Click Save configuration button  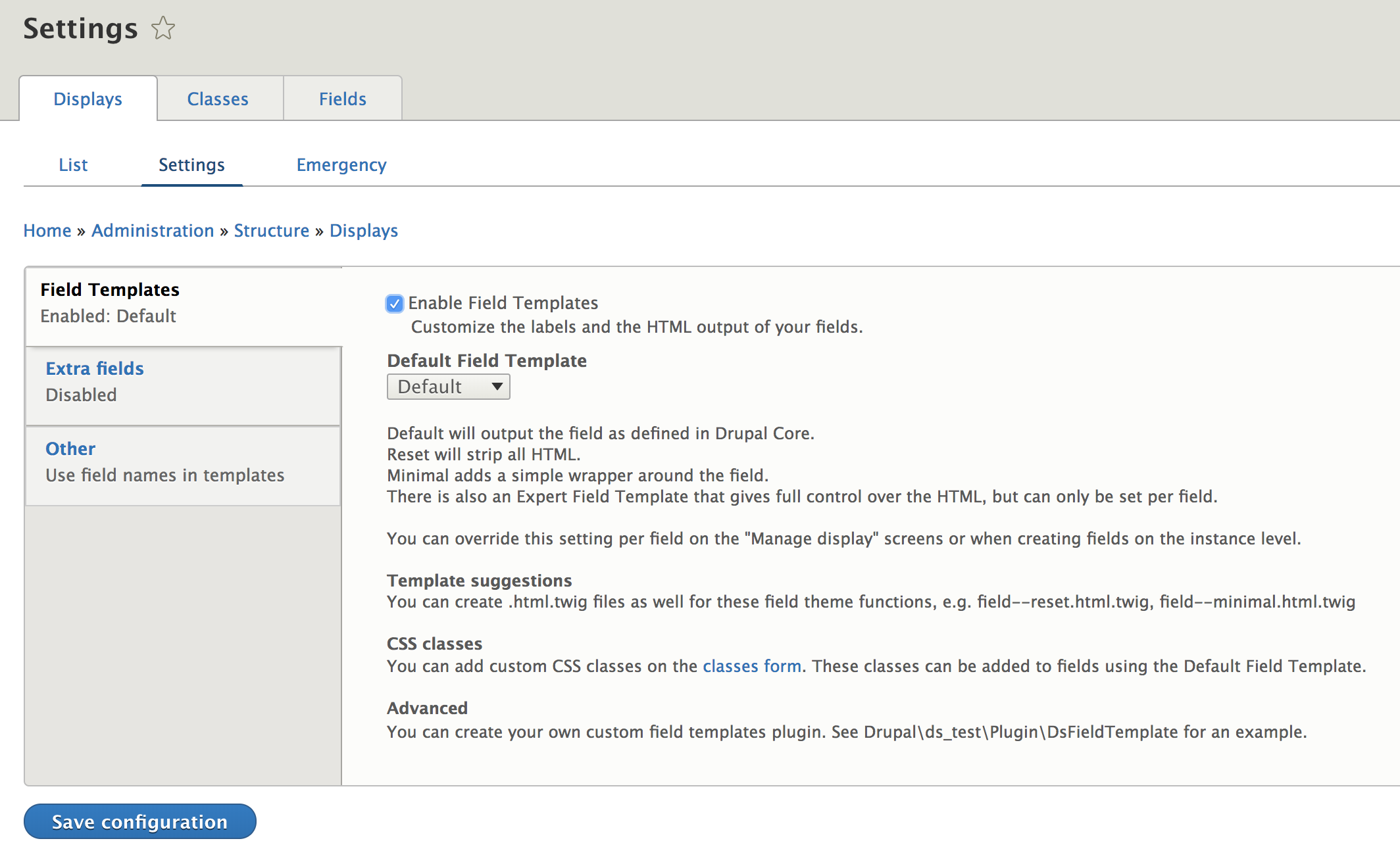point(139,822)
